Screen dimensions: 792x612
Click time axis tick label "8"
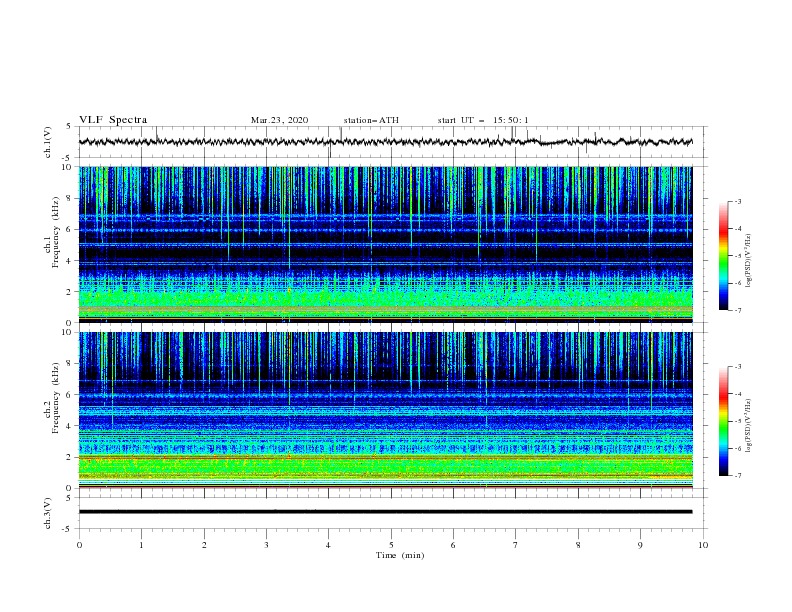click(578, 545)
